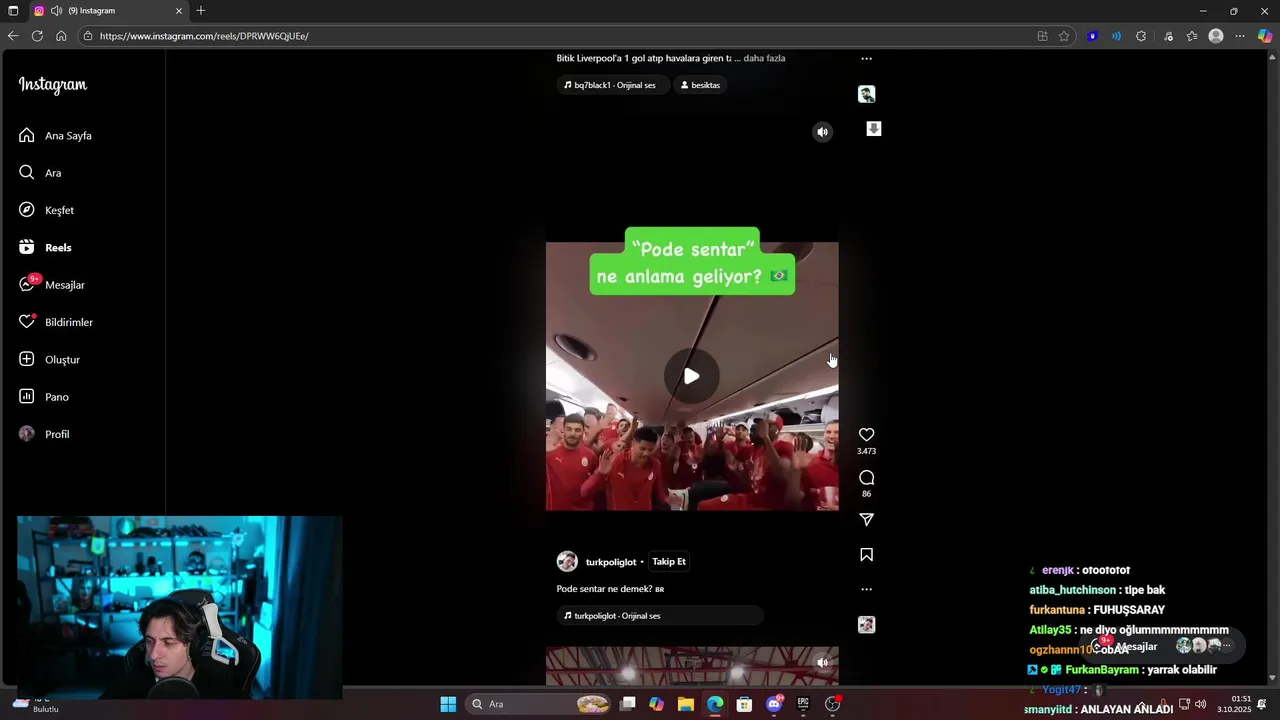Open Keşfet explore page
Image resolution: width=1280 pixels, height=720 pixels.
pos(46,210)
